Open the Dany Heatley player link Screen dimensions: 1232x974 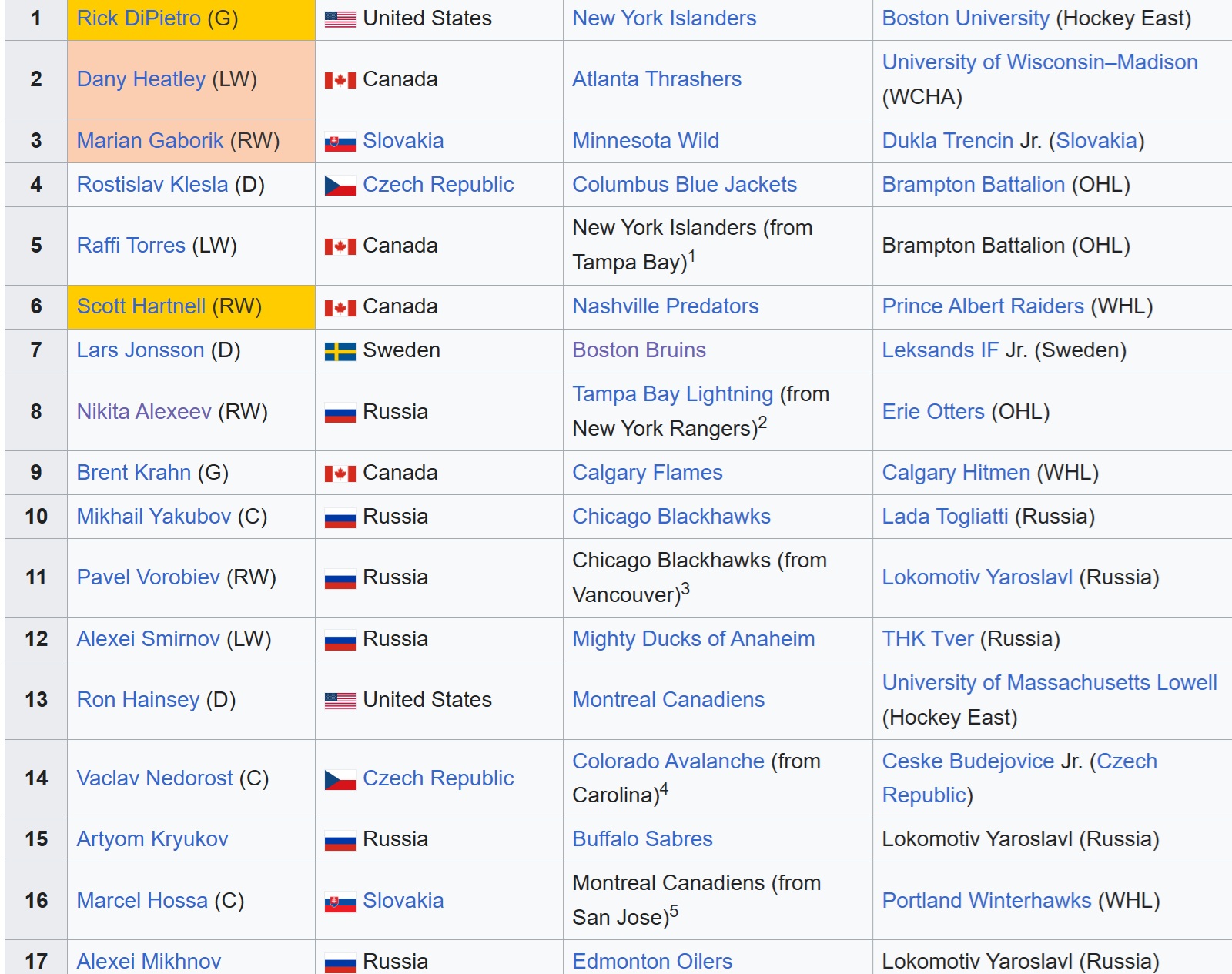pos(141,79)
